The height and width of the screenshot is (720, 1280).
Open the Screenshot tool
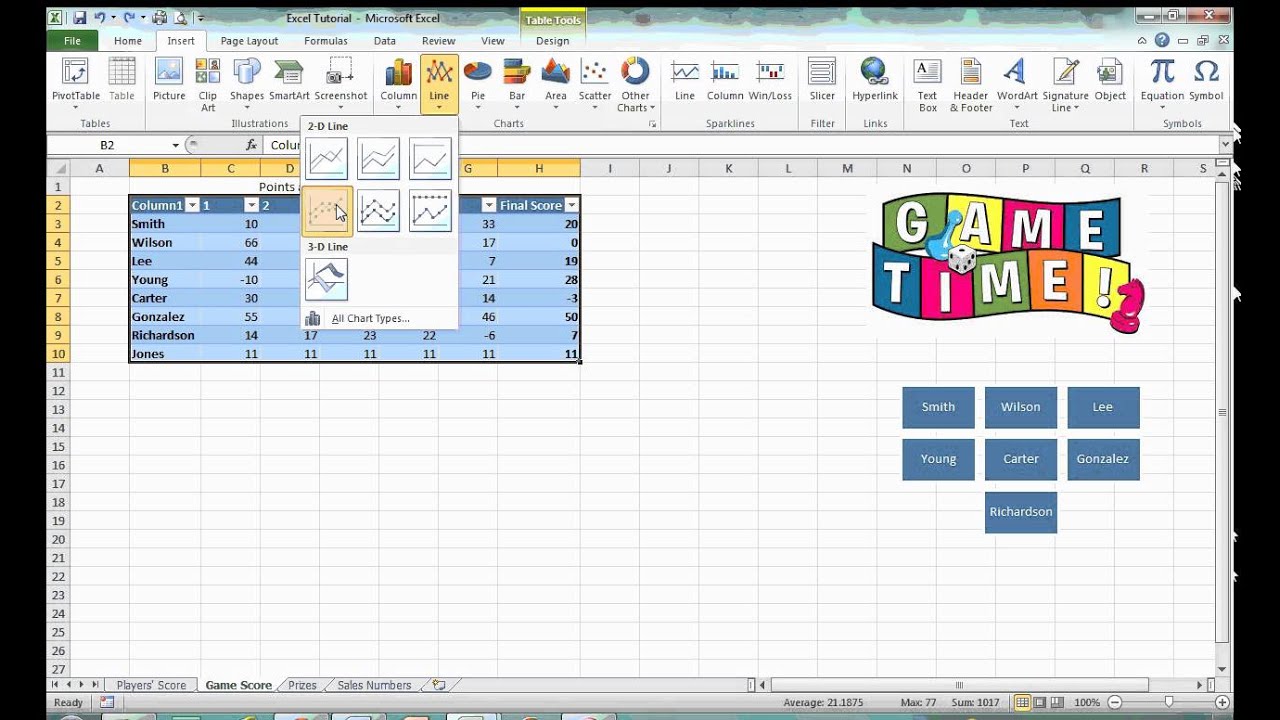pos(341,83)
